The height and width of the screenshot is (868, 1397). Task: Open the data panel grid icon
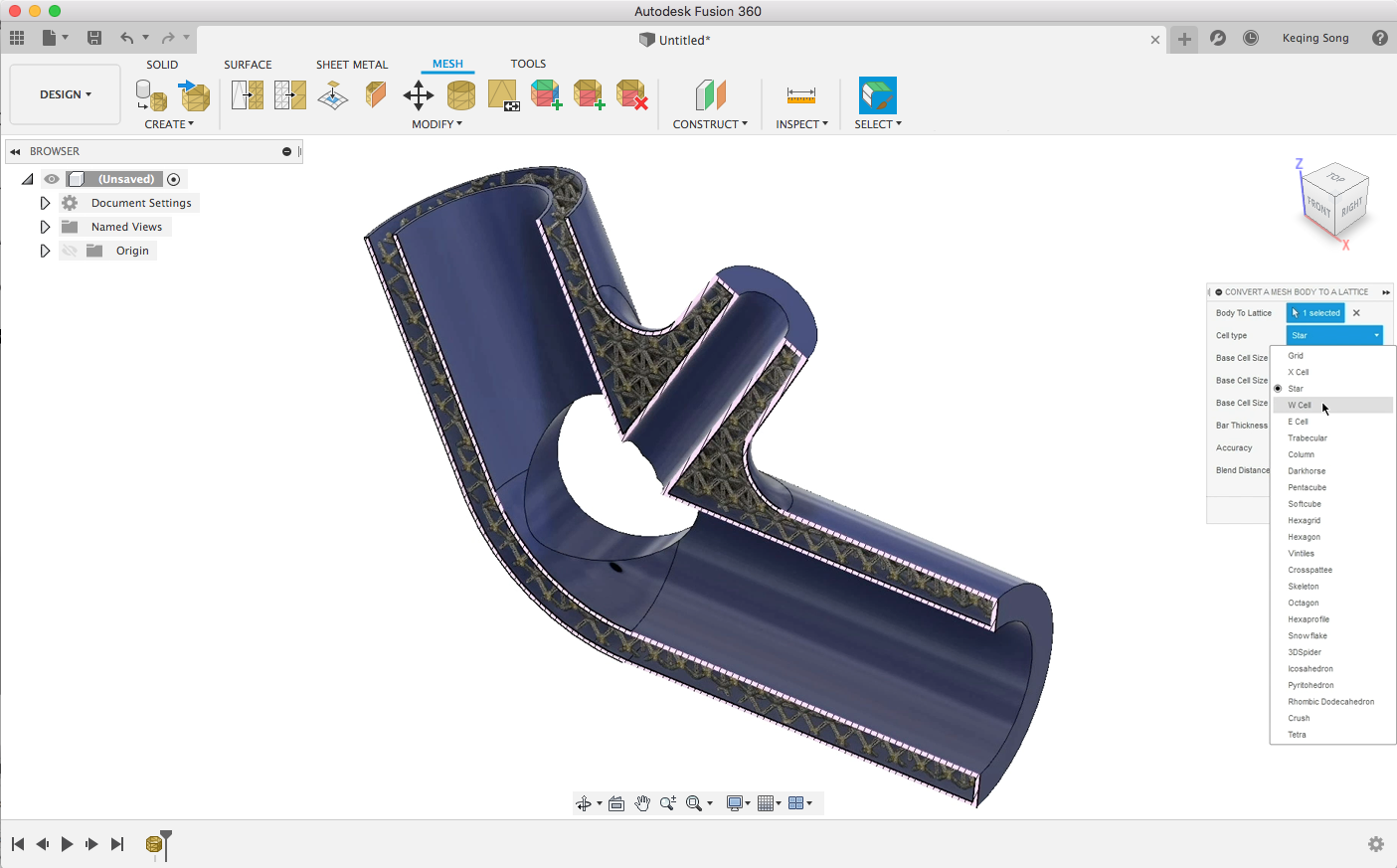click(17, 38)
